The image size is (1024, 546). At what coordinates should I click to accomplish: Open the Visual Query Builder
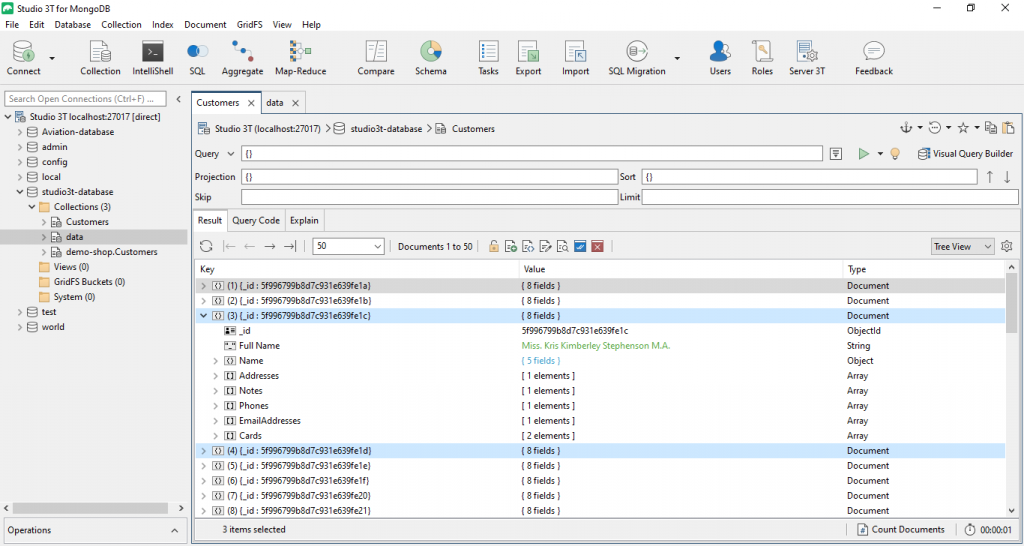pos(966,154)
